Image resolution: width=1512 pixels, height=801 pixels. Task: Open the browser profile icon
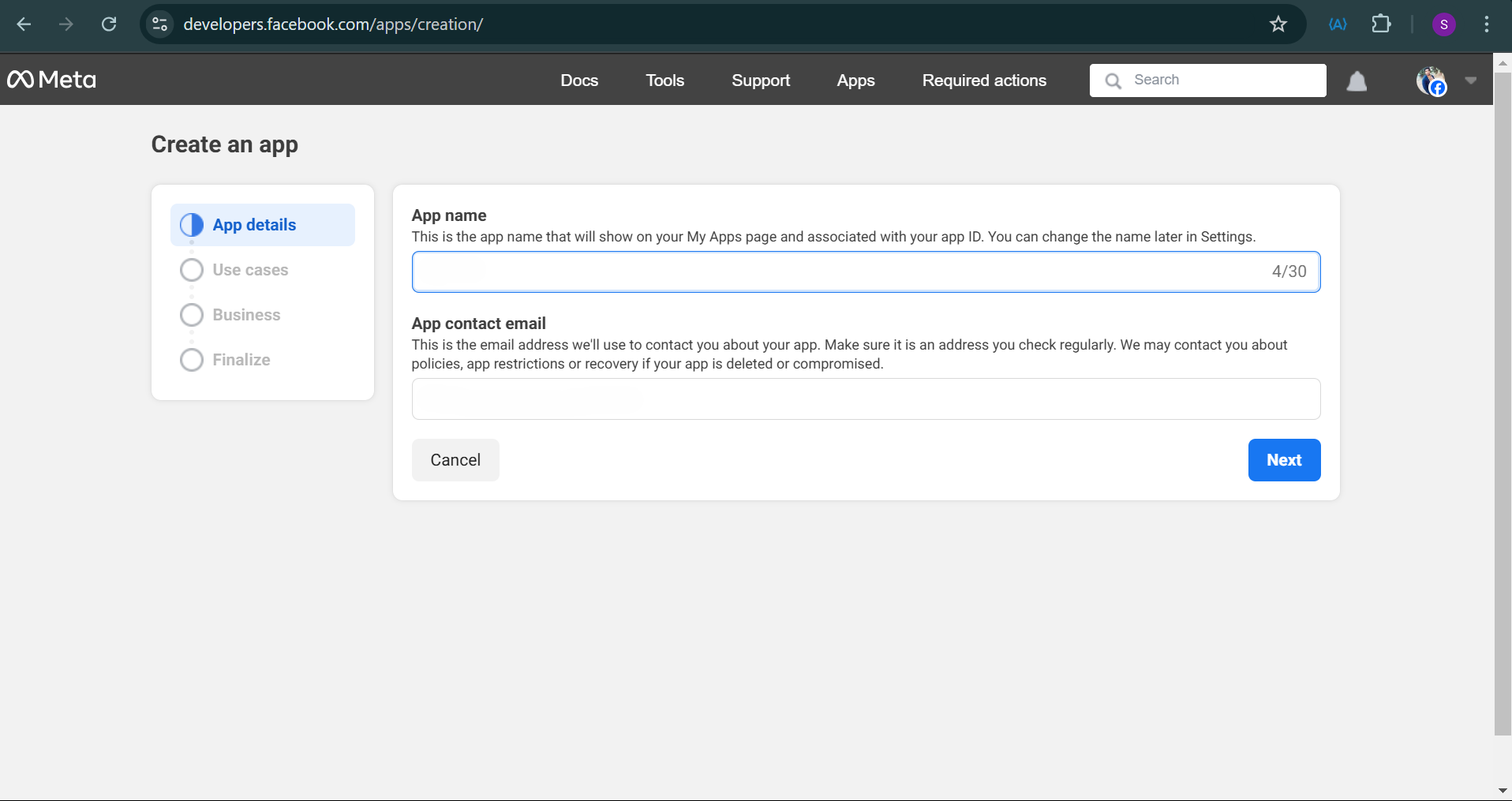coord(1444,24)
